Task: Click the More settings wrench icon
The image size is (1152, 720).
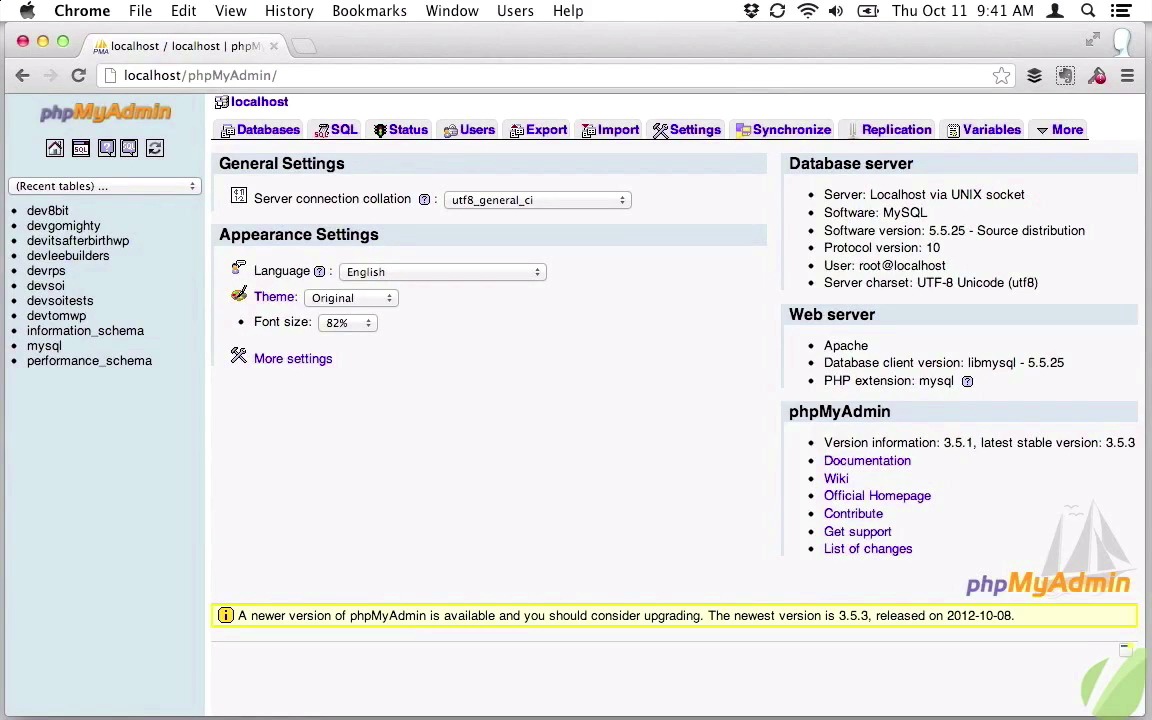Action: (238, 356)
